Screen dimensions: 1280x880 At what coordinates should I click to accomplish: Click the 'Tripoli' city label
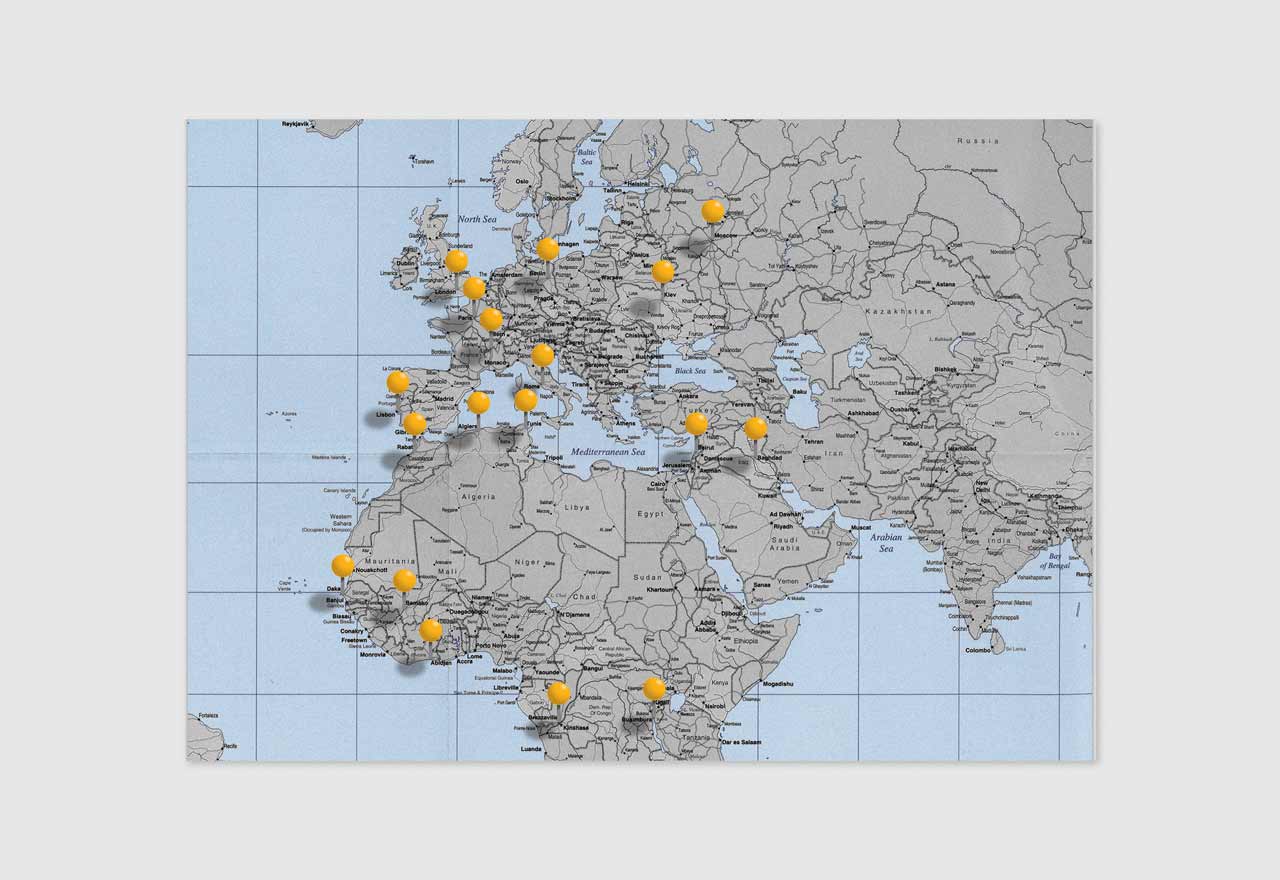click(553, 457)
